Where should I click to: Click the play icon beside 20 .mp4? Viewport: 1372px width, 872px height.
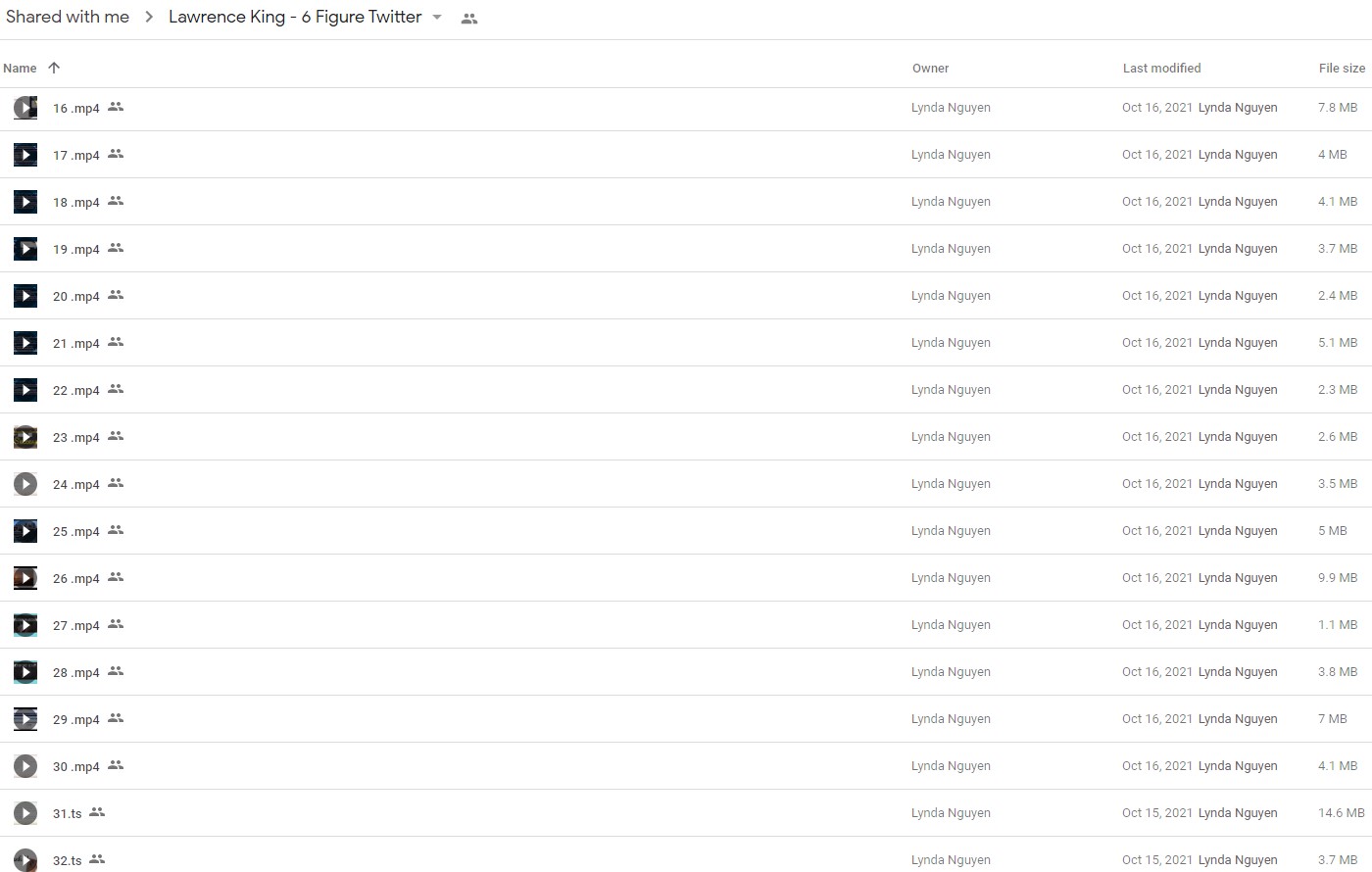click(x=25, y=296)
